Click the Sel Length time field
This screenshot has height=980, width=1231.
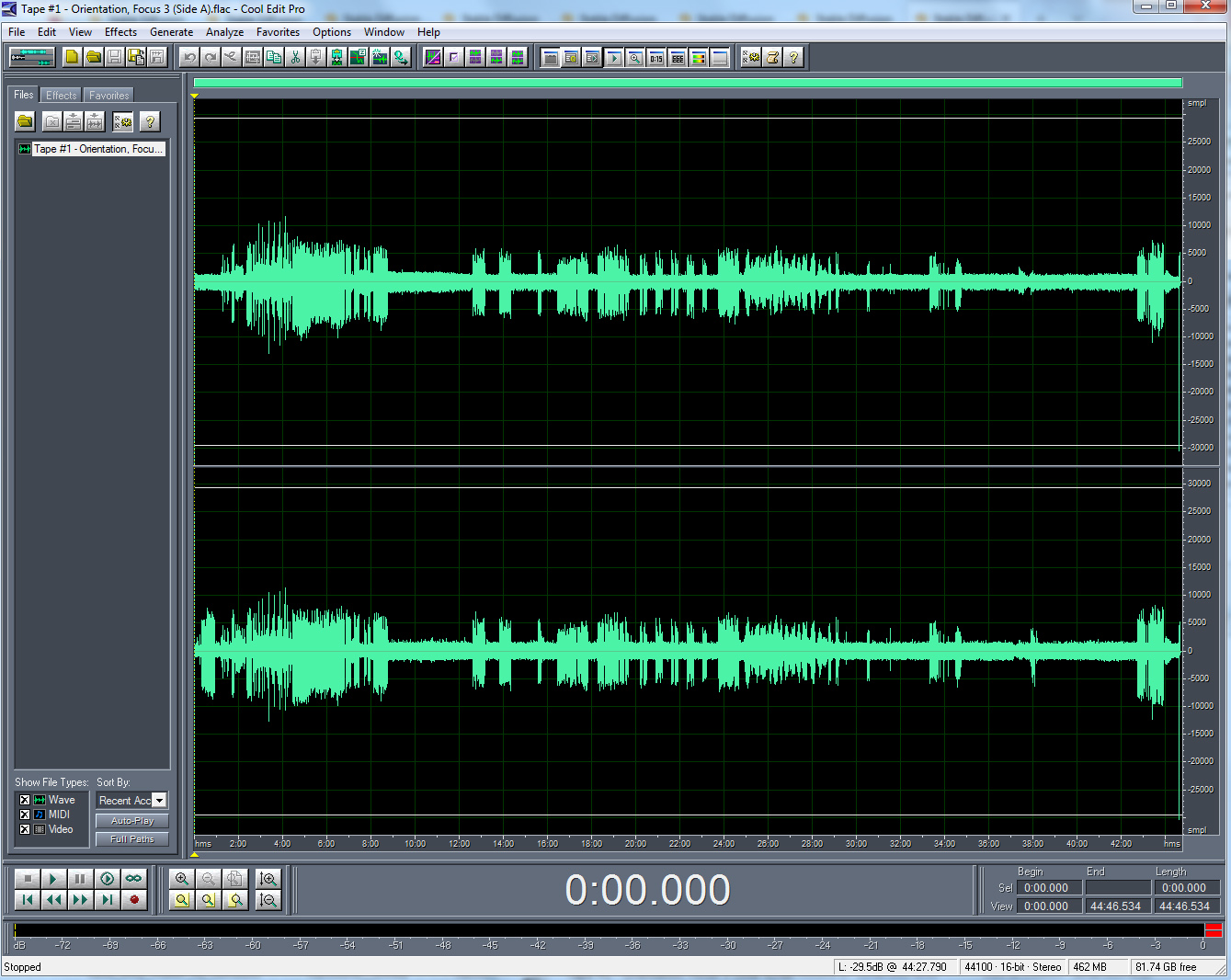coord(1187,888)
